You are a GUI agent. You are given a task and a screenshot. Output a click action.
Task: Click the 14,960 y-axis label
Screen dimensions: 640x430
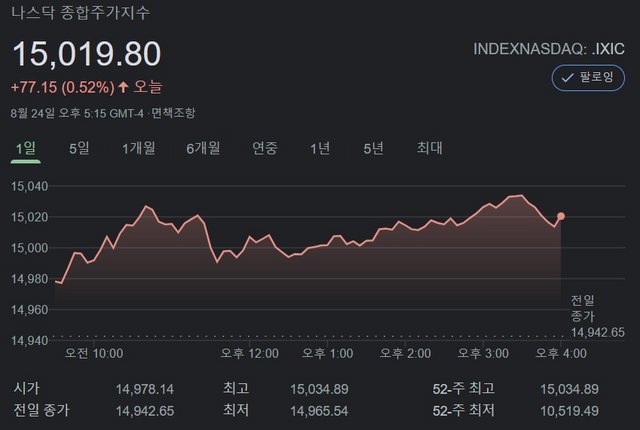tap(29, 310)
